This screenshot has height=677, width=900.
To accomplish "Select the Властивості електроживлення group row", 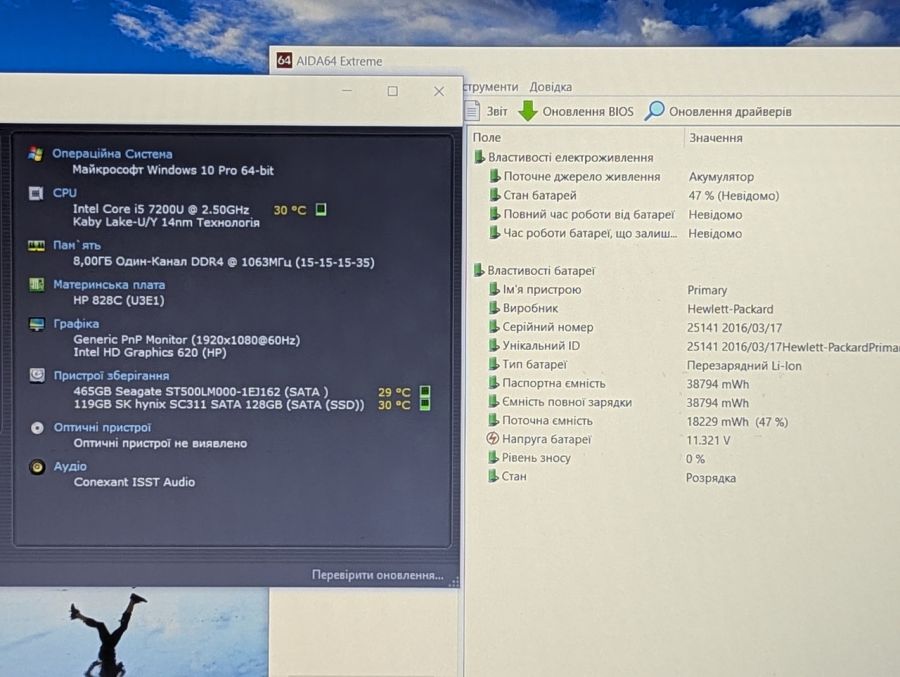I will tap(563, 157).
